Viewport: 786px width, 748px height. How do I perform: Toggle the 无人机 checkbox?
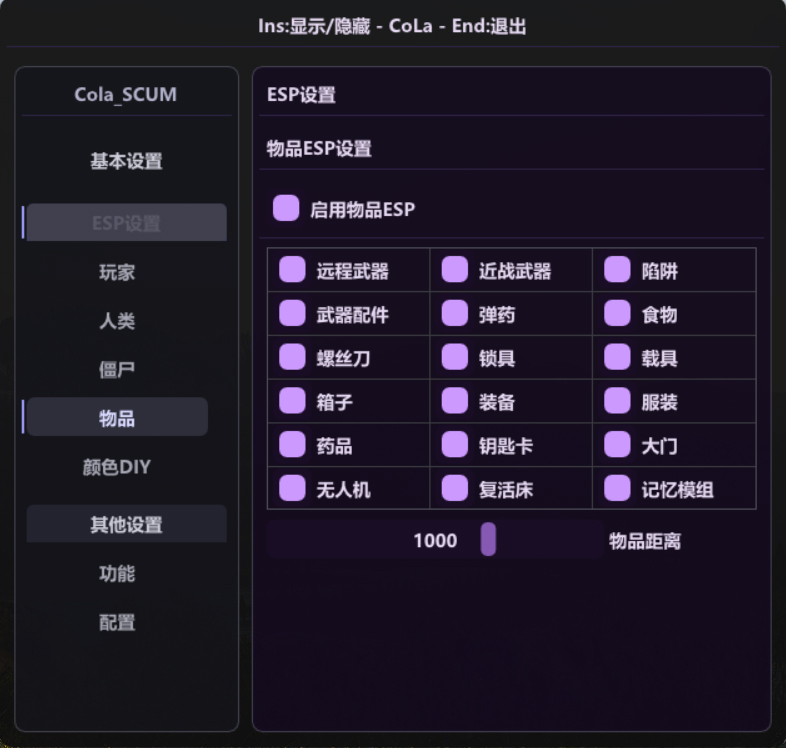pyautogui.click(x=292, y=488)
